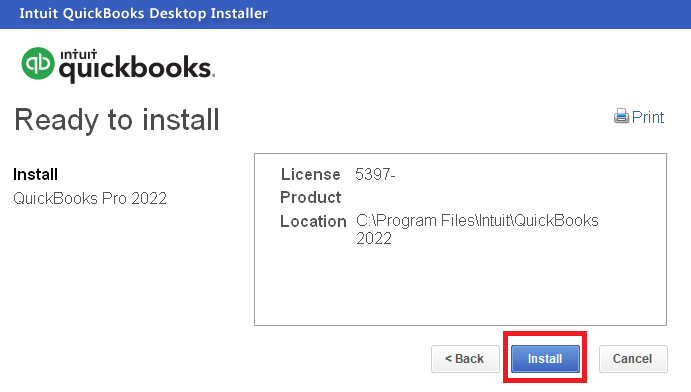Click the 2022 line under the location path

pyautogui.click(x=374, y=239)
